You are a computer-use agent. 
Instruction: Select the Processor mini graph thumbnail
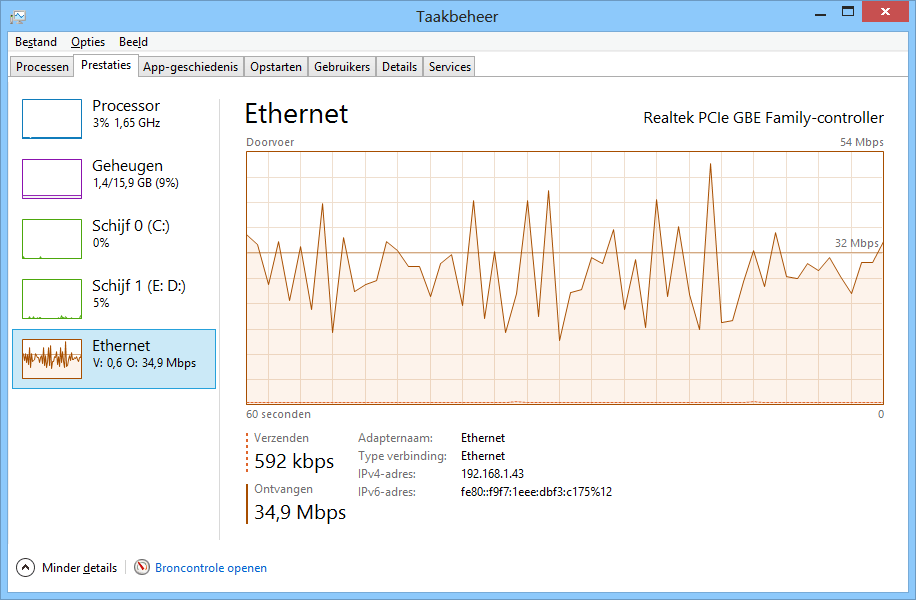(52, 118)
